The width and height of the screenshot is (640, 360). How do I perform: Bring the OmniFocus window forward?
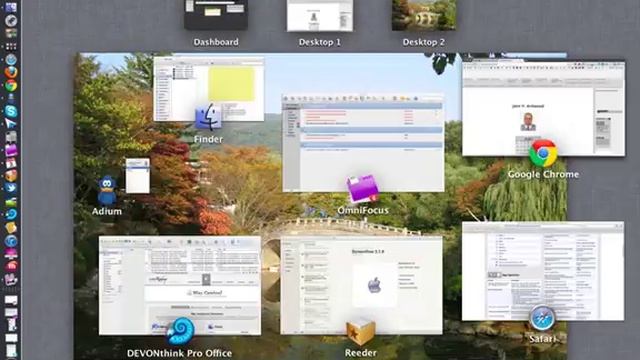pos(363,143)
